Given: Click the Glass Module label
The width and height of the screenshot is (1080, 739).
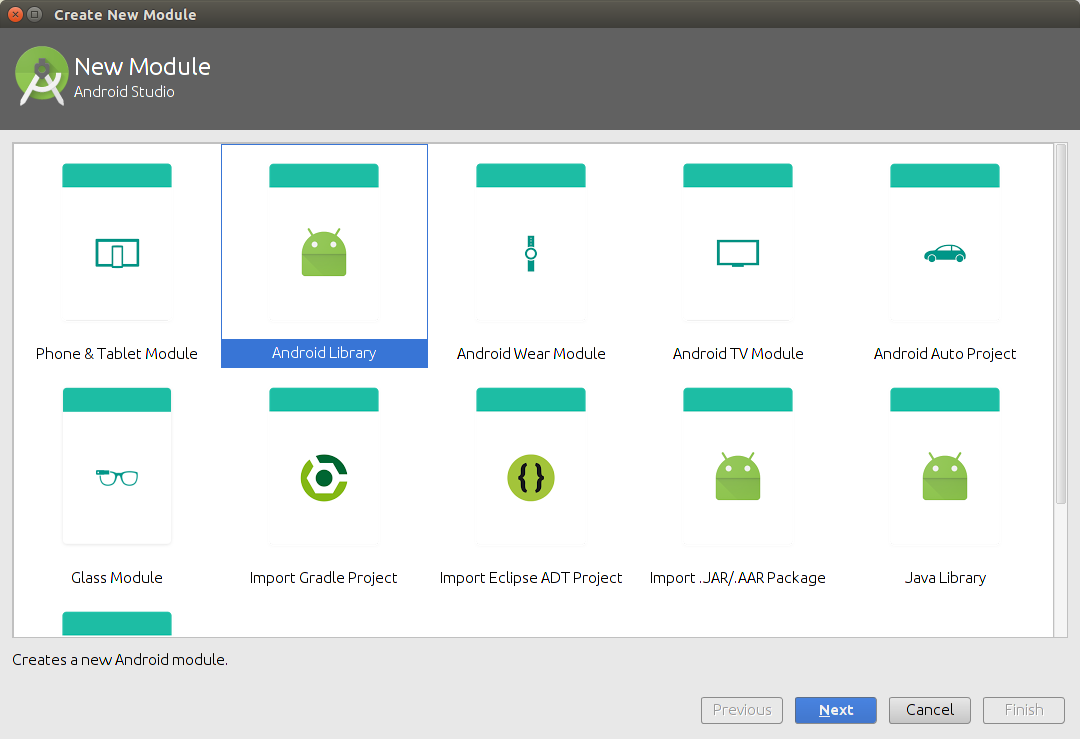Looking at the screenshot, I should point(117,577).
